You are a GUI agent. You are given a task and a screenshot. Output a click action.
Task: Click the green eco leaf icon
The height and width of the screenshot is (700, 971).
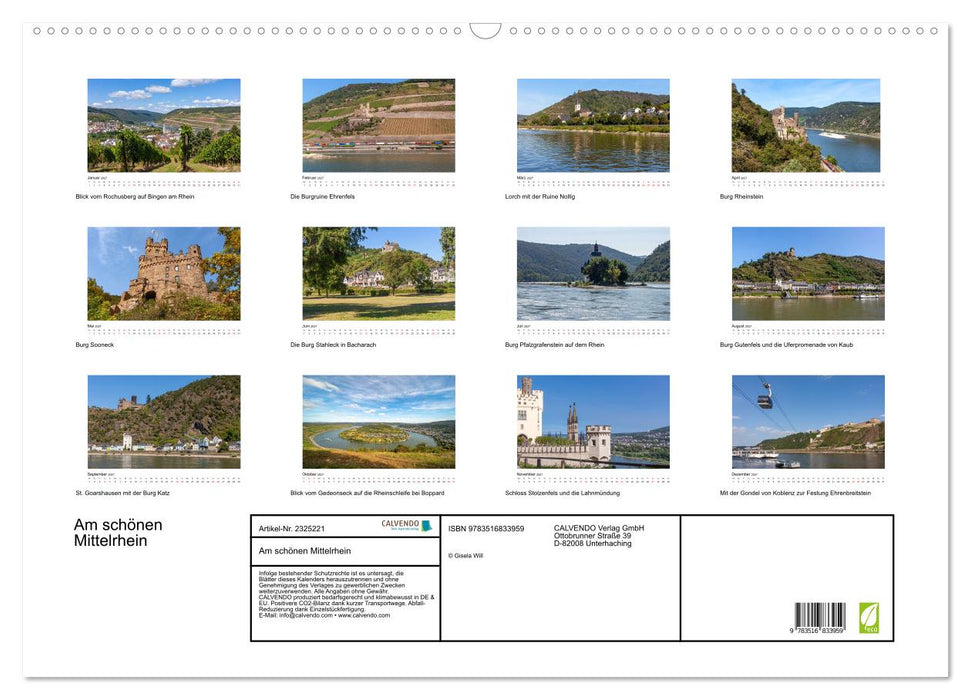coord(869,618)
